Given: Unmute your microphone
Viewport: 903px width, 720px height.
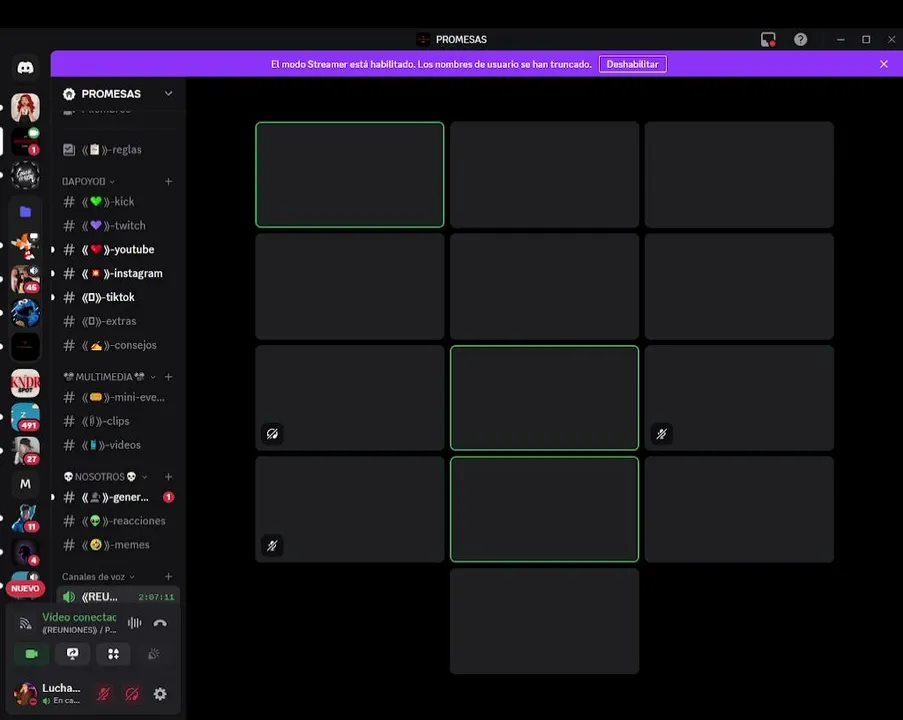Looking at the screenshot, I should click(104, 694).
